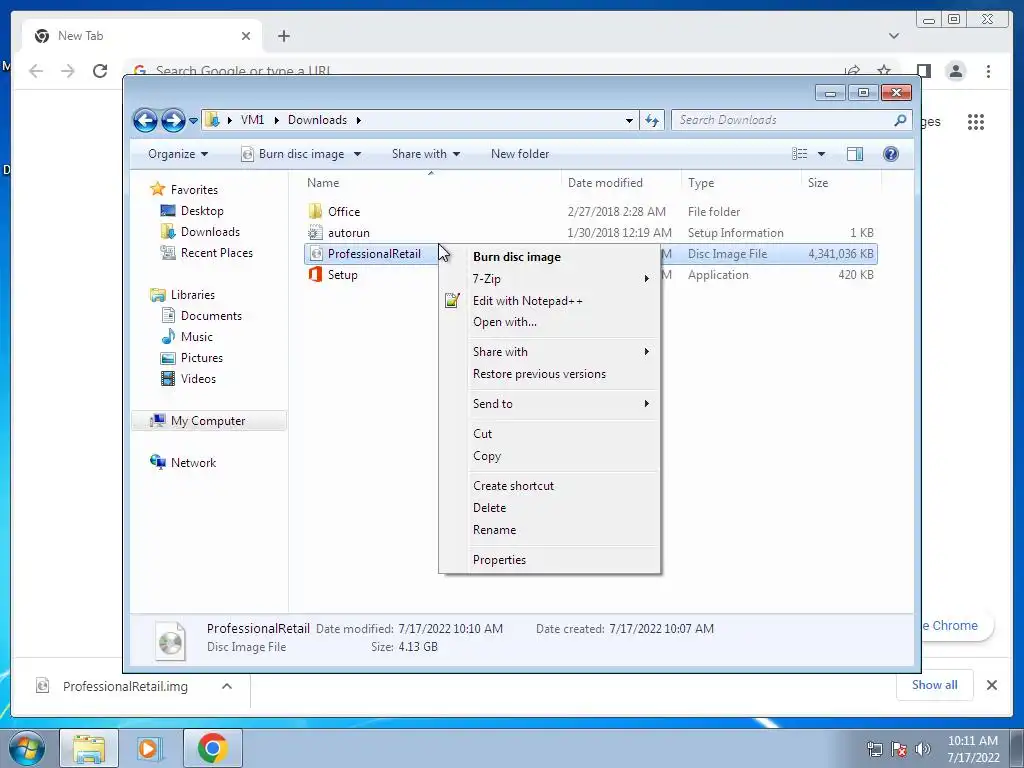Open Downloads in the navigation pane

(x=210, y=232)
